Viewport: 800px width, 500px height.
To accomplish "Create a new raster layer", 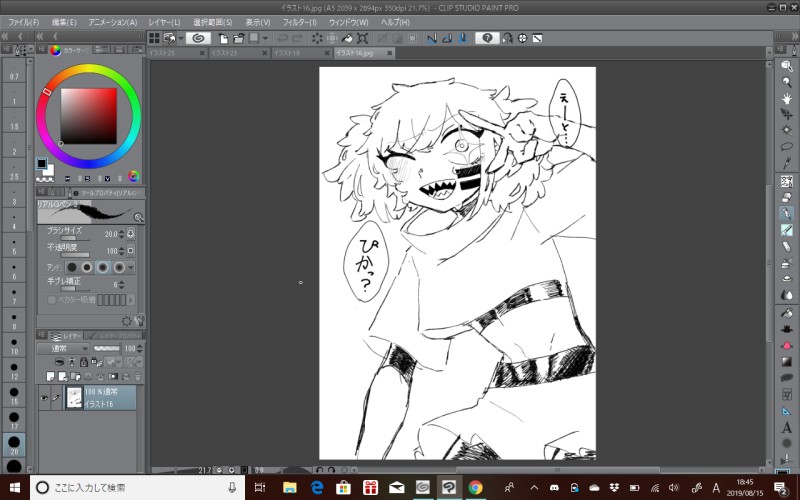I will click(x=51, y=377).
